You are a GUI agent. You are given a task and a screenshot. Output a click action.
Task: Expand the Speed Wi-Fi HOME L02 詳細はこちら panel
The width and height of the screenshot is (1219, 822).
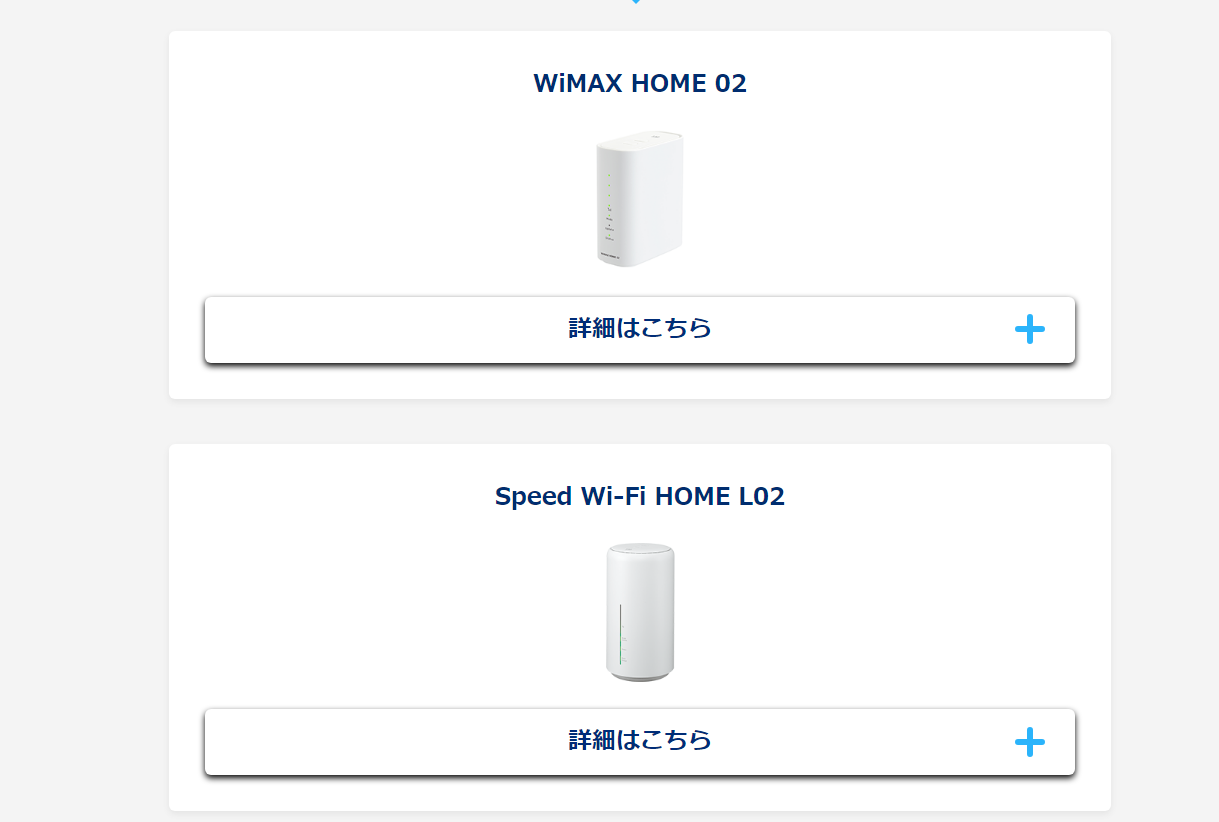[640, 741]
